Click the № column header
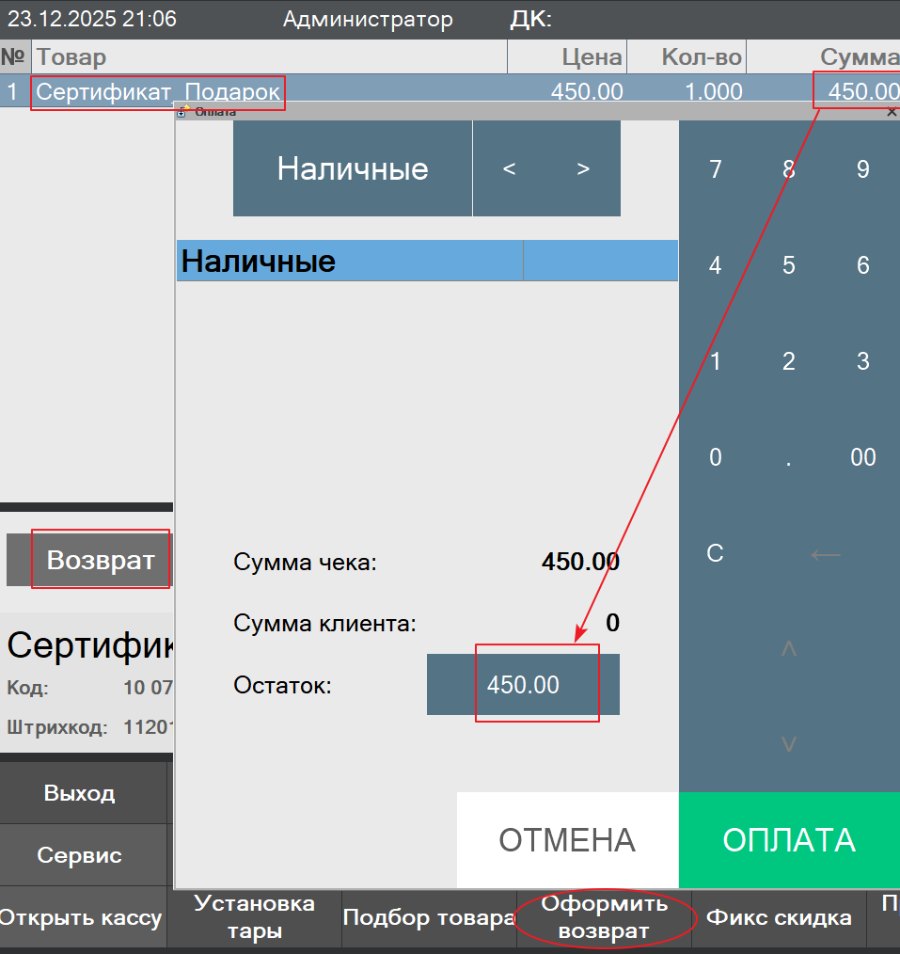The image size is (900, 954). point(15,57)
